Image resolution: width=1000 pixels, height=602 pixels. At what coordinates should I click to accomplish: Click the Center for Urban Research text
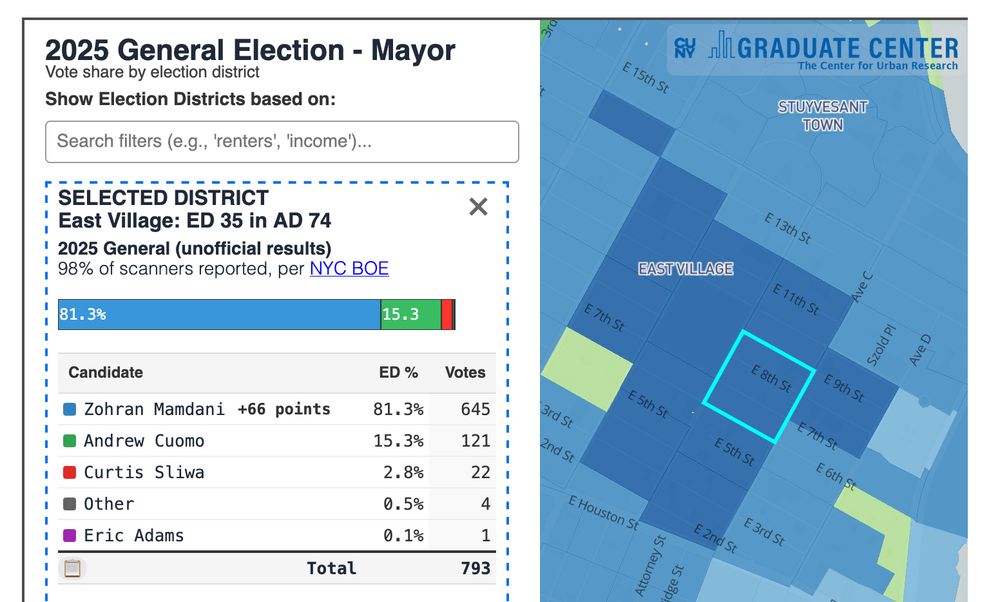pos(877,66)
